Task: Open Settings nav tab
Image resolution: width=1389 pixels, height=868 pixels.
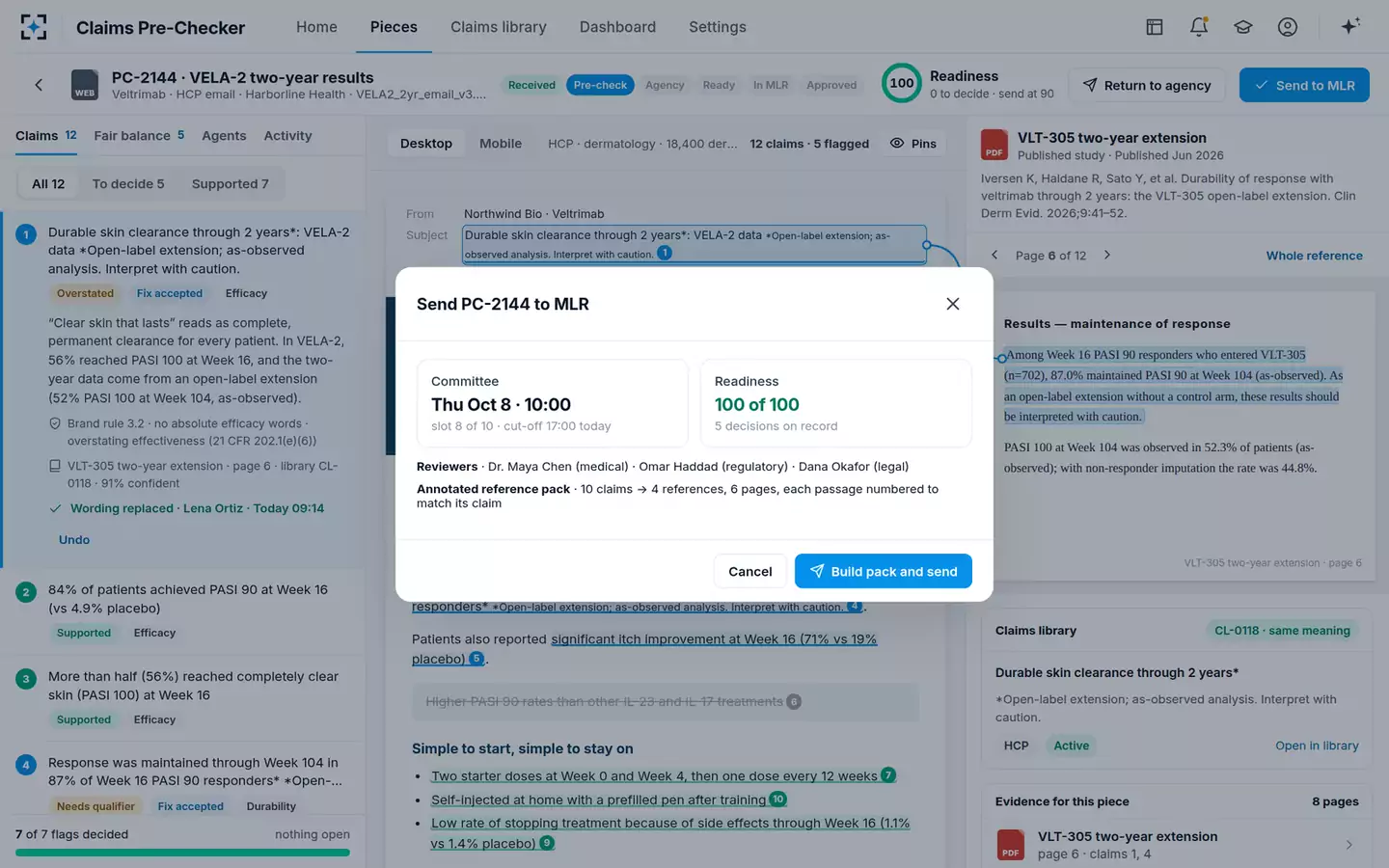Action: [x=718, y=27]
